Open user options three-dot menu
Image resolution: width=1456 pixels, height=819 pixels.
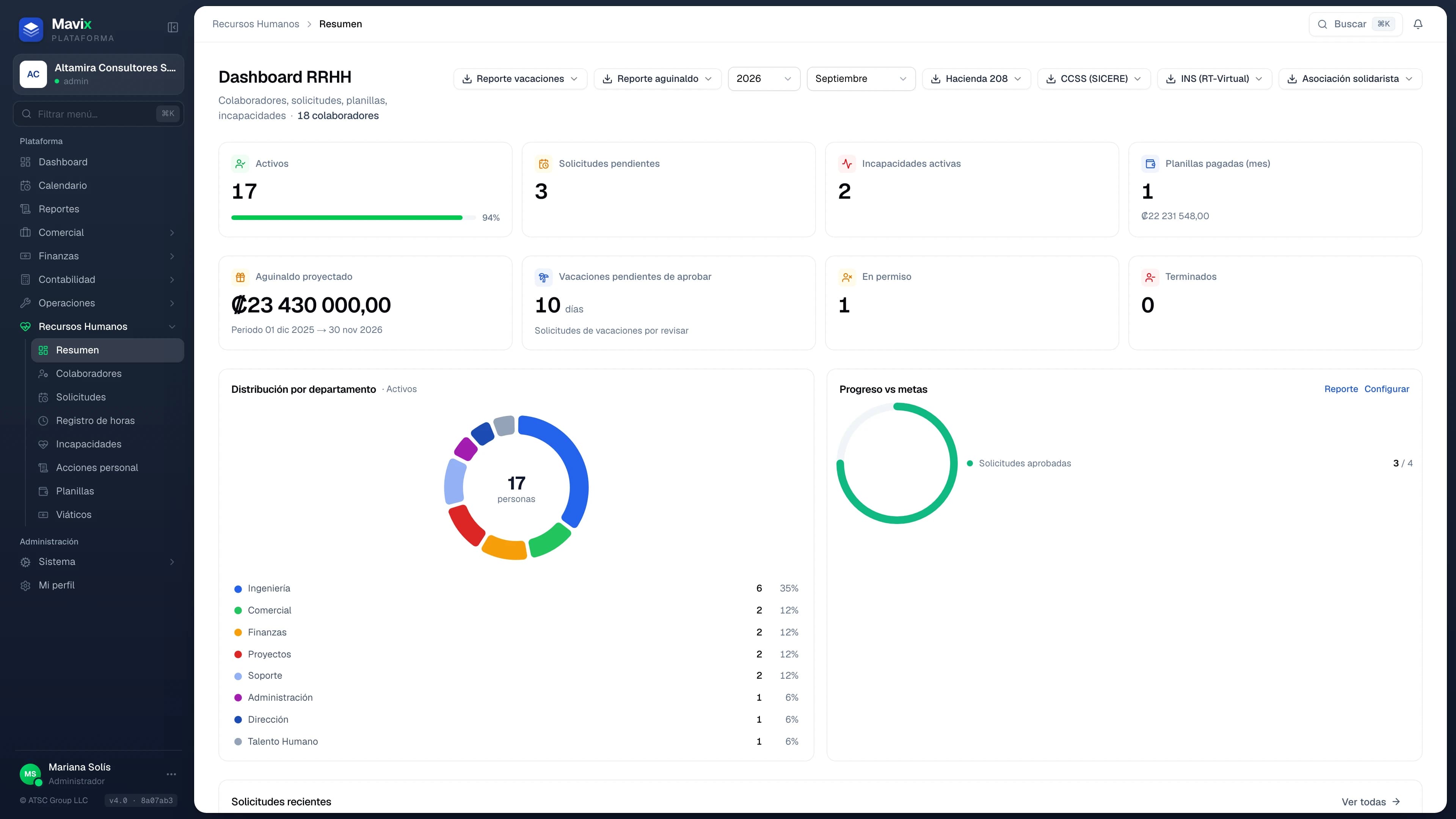(x=171, y=774)
